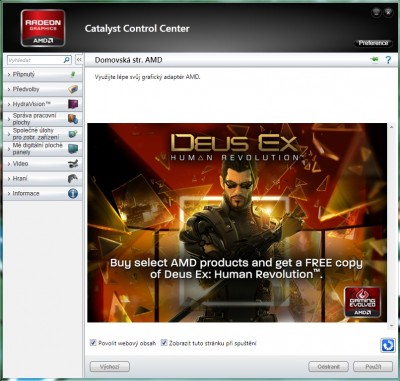The image size is (400, 381).
Task: Expand the Správa pracovní plochy section
Action: (x=43, y=119)
